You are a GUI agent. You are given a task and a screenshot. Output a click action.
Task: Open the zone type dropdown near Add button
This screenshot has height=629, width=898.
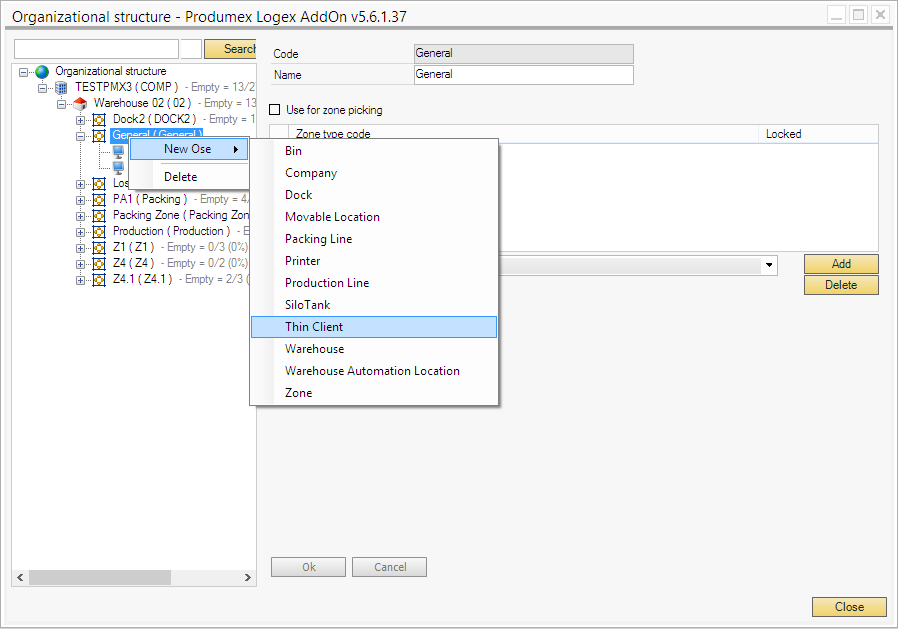tap(770, 264)
